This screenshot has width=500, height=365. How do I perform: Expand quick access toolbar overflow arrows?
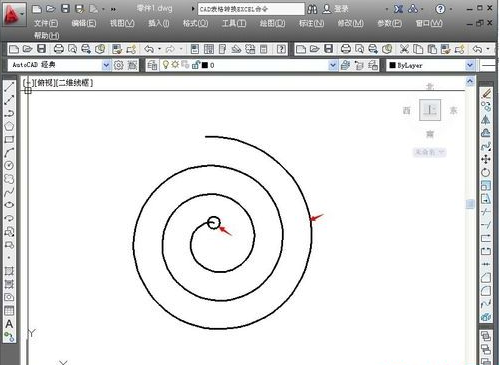(113, 9)
